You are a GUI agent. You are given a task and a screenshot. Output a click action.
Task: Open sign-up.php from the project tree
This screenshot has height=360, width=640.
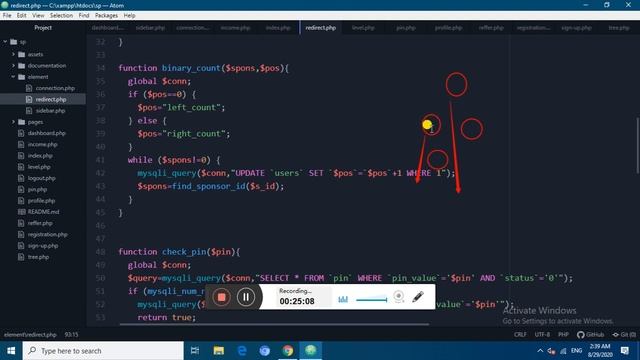pos(42,246)
